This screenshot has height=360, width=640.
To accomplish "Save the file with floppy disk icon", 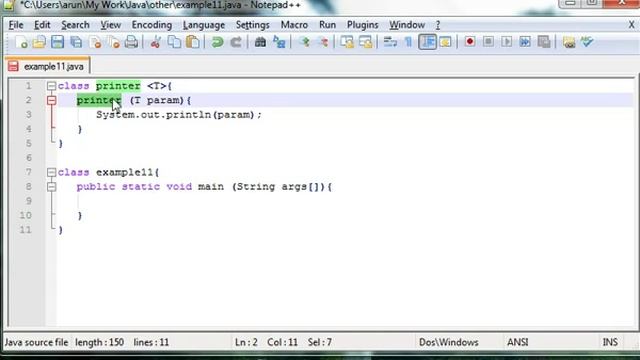I will click(x=58, y=42).
